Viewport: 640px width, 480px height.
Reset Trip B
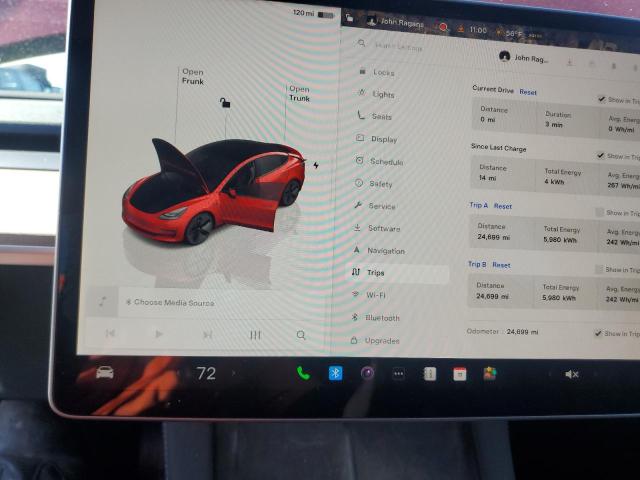click(x=501, y=265)
